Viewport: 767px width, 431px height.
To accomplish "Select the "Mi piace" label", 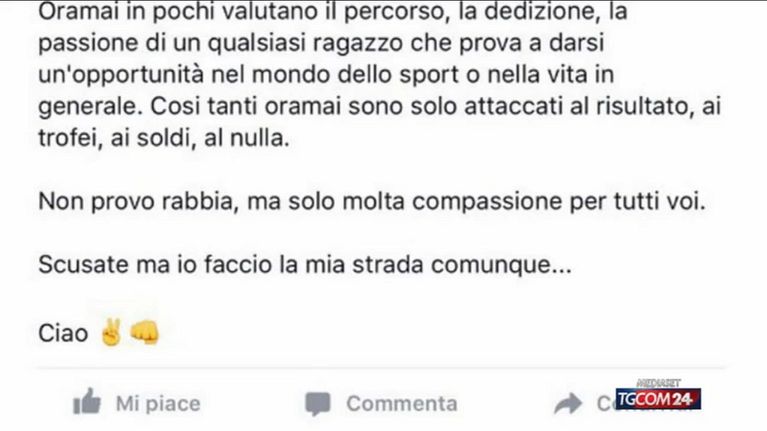I will (158, 404).
